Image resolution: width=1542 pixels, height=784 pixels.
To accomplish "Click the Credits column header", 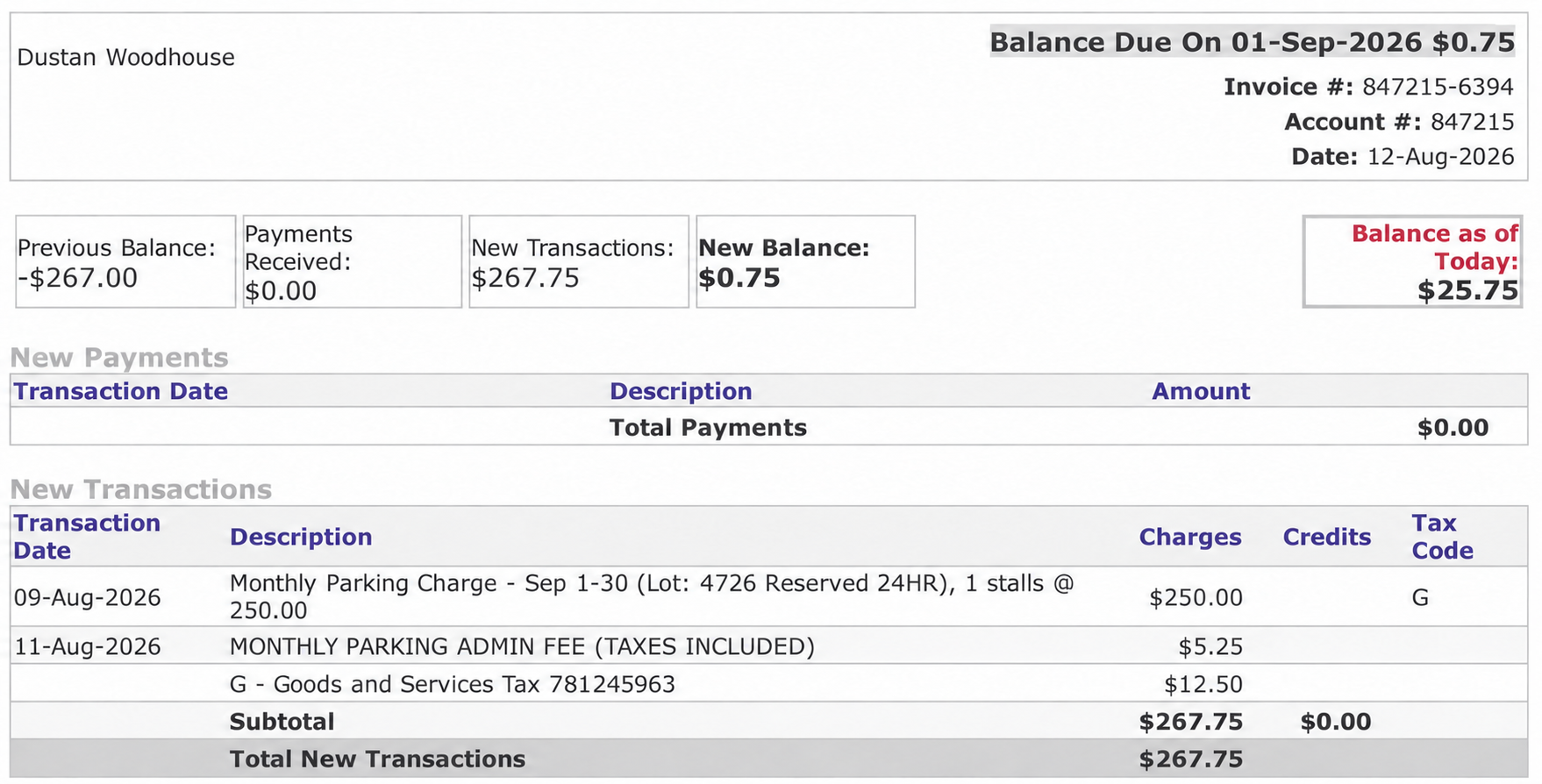I will pos(1327,537).
